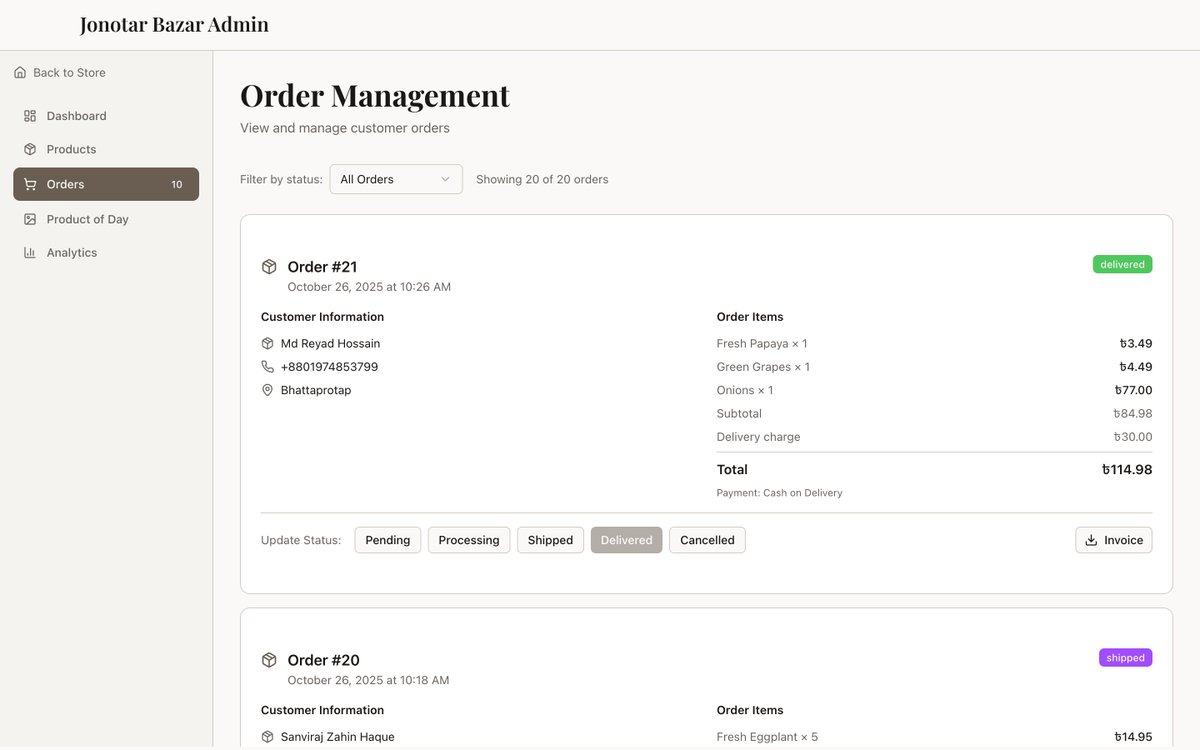
Task: Set order #21 status to Shipped
Action: pos(550,540)
